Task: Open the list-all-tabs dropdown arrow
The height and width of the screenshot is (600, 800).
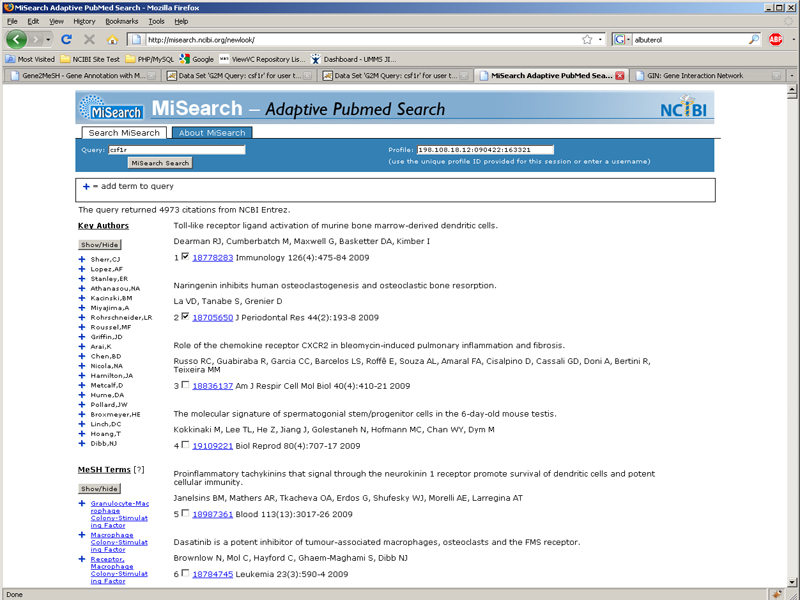Action: pos(792,76)
